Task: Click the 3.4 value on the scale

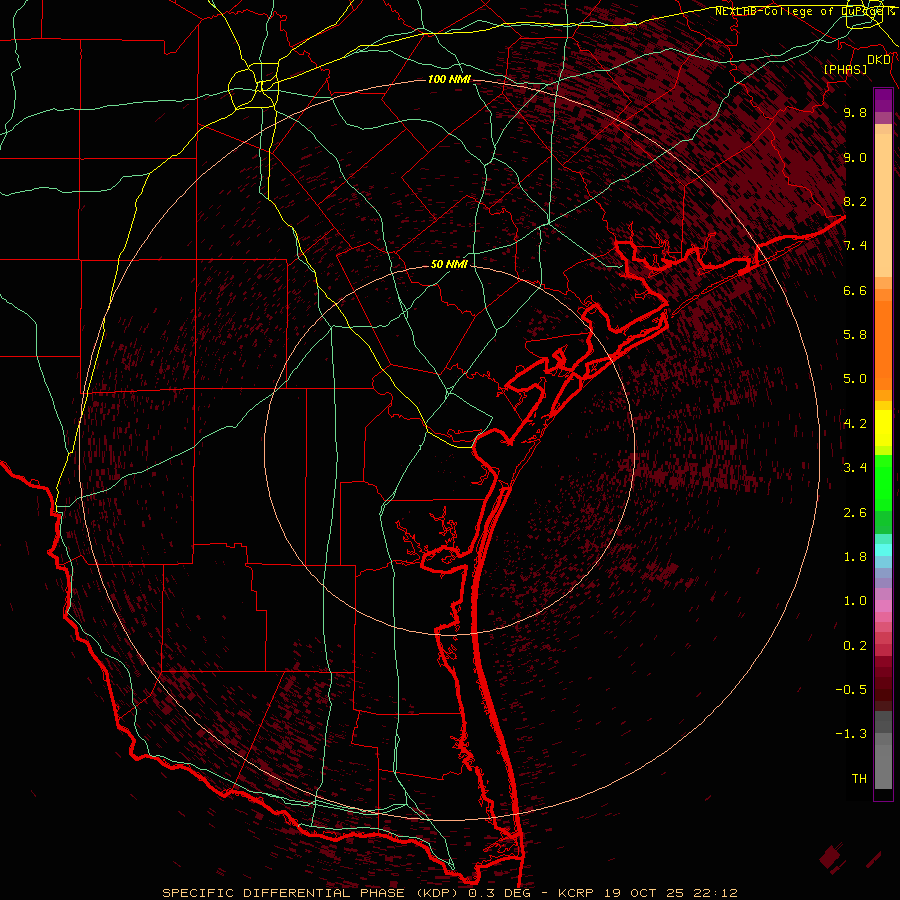Action: point(855,468)
